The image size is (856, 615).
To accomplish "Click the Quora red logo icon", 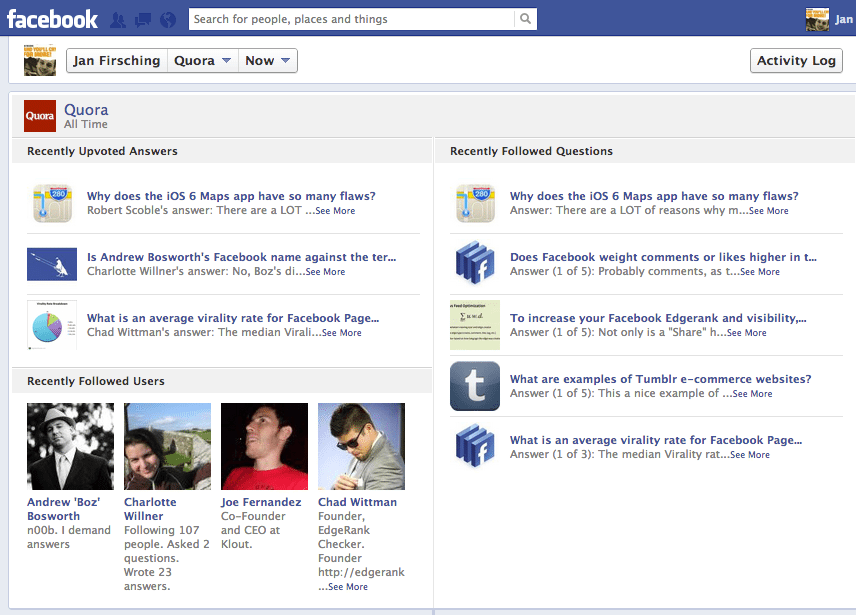I will [x=40, y=116].
